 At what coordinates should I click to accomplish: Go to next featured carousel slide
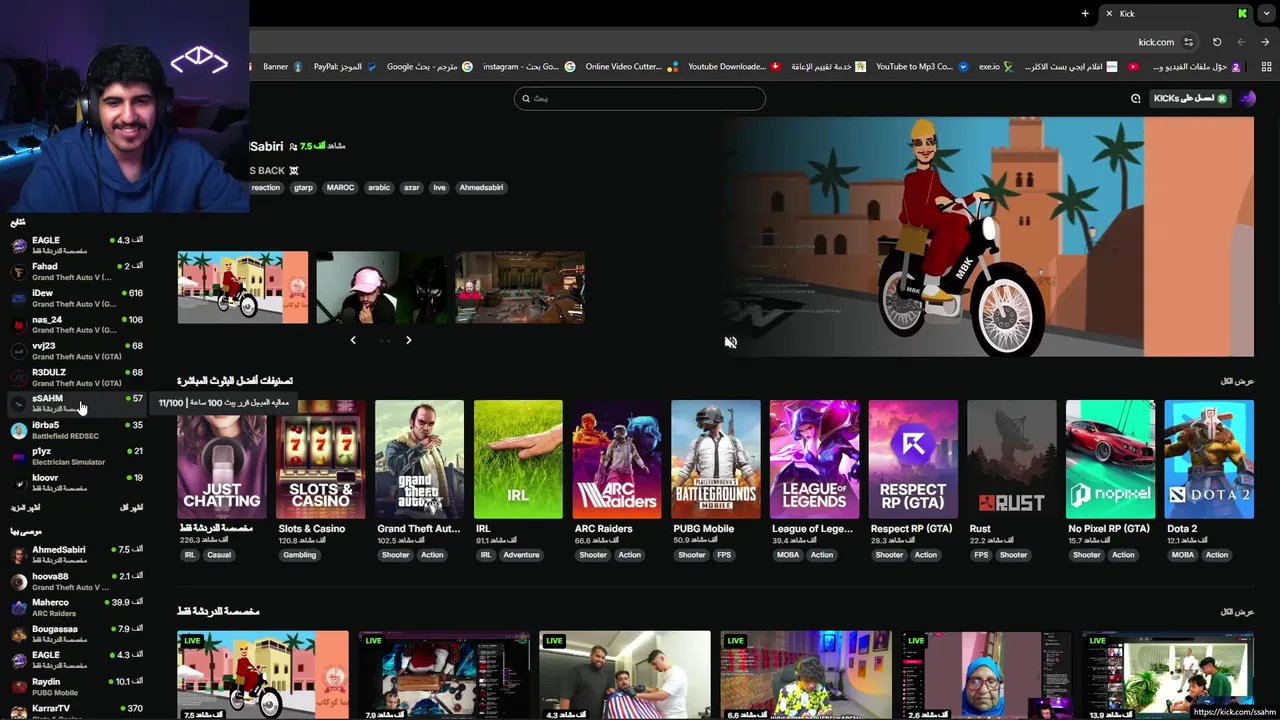pyautogui.click(x=408, y=340)
